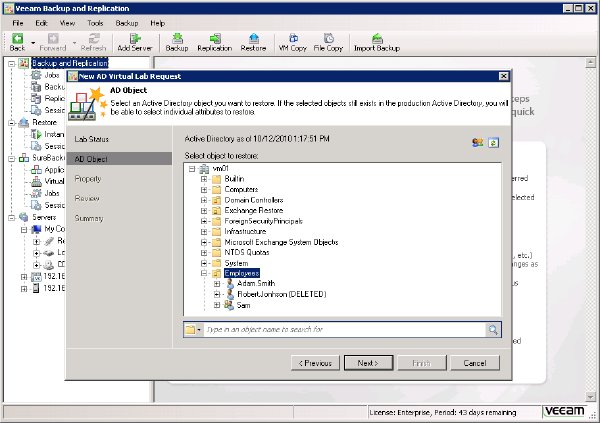Open the Back button dropdown arrow

coord(33,43)
